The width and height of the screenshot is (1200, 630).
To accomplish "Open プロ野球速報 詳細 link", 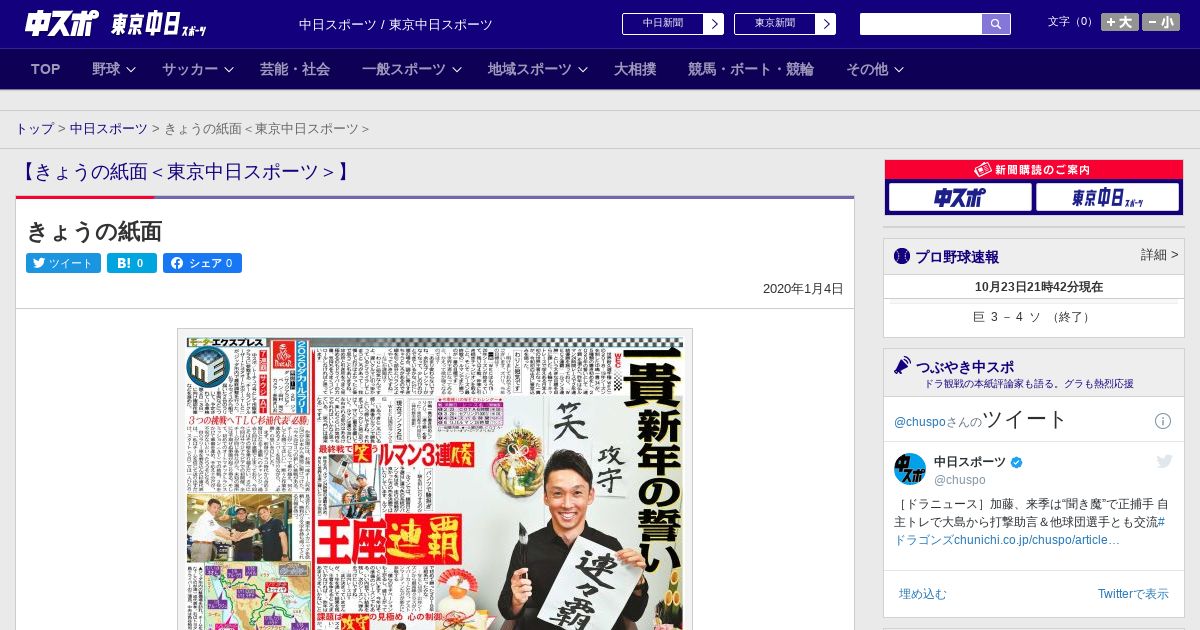I will pos(1159,255).
